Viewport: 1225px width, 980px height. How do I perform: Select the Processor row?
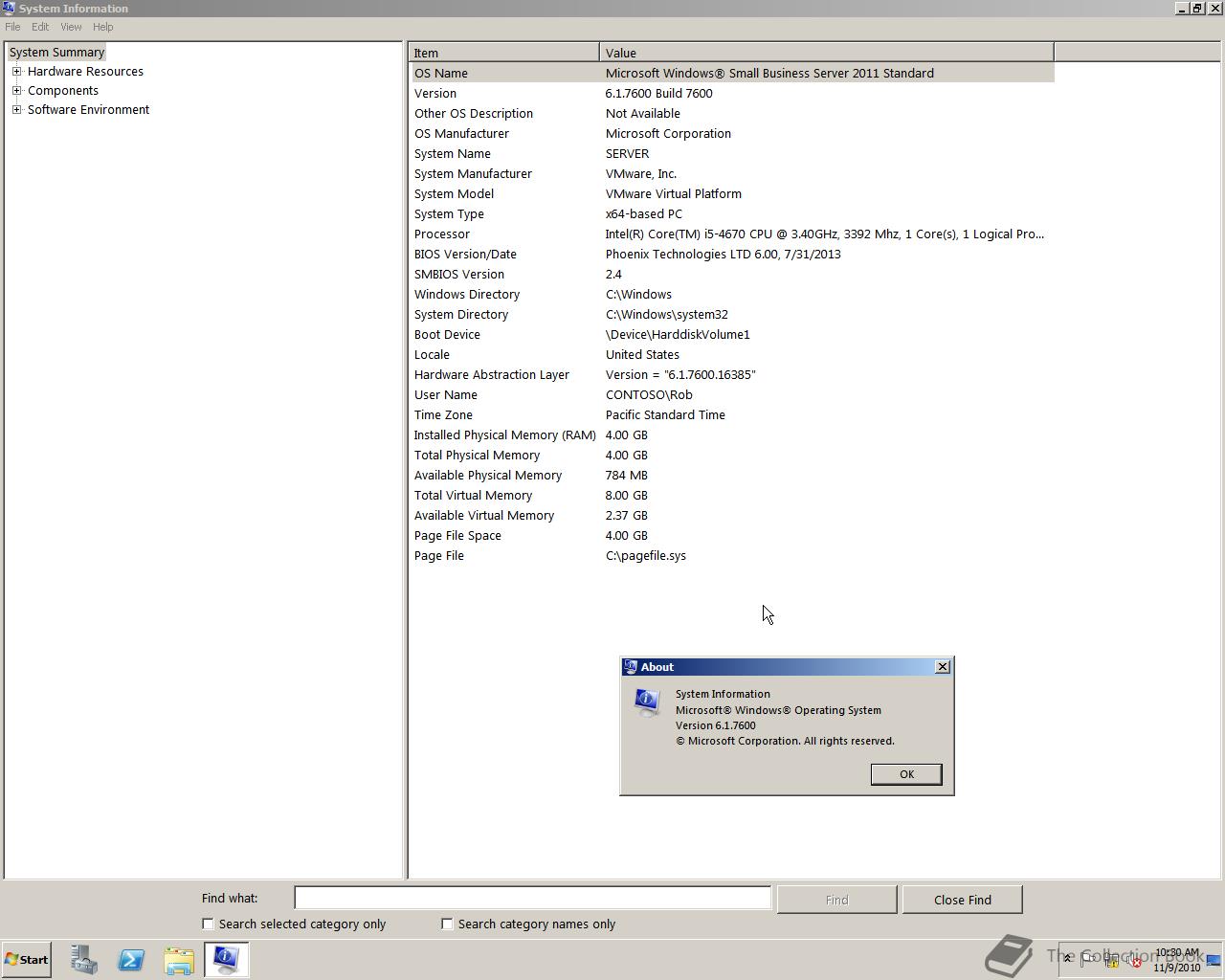pos(732,234)
